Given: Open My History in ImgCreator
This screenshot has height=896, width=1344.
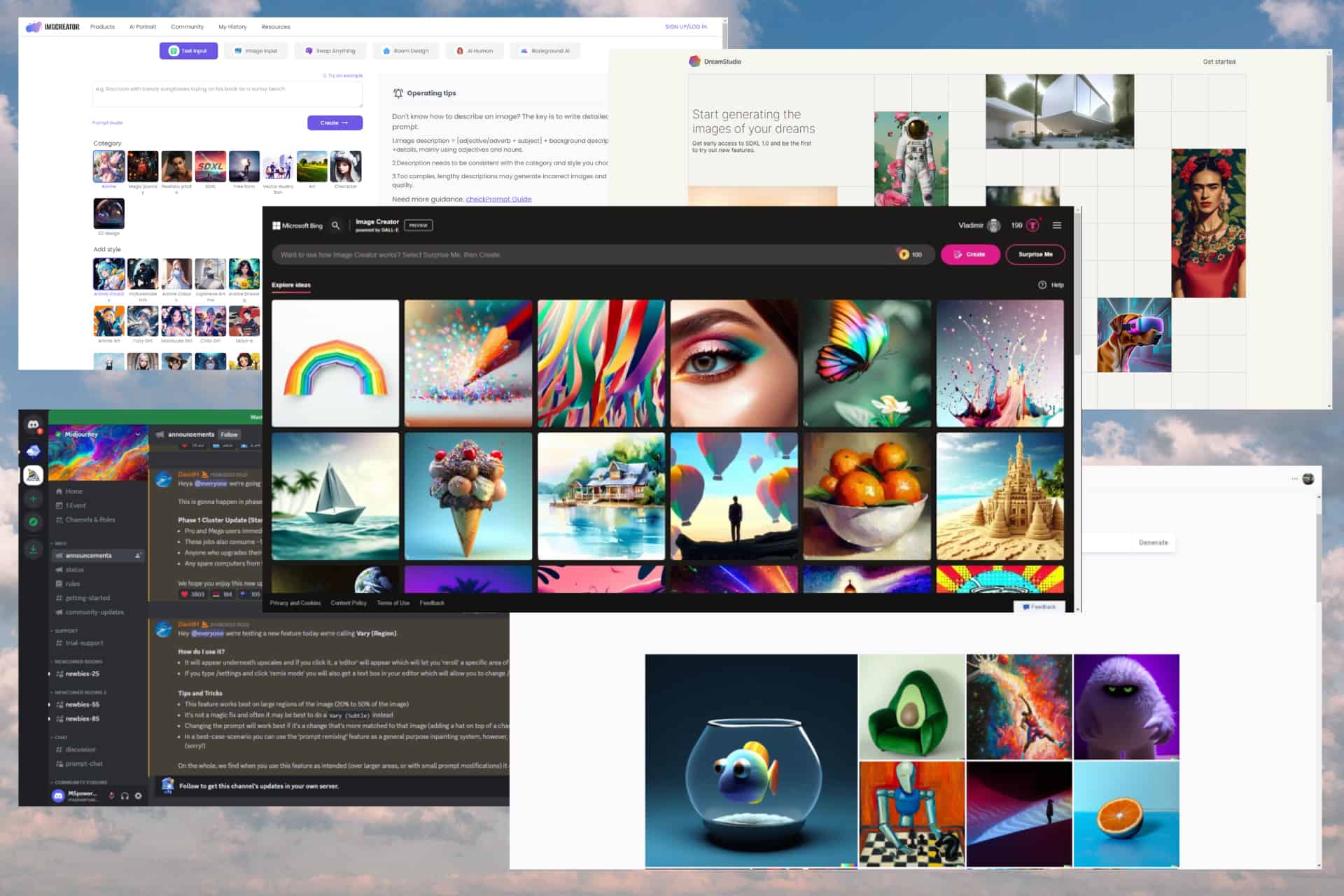Looking at the screenshot, I should pyautogui.click(x=232, y=27).
